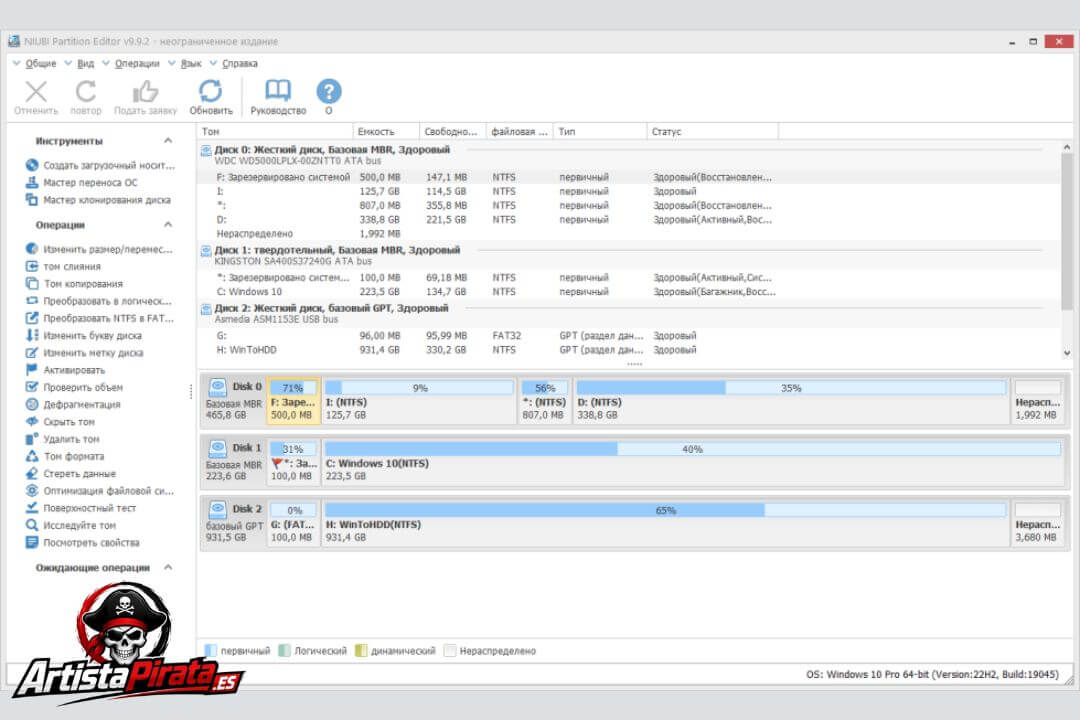Screen dimensions: 1080x720
Task: Choose Поверхностный тест operation
Action: (81, 508)
